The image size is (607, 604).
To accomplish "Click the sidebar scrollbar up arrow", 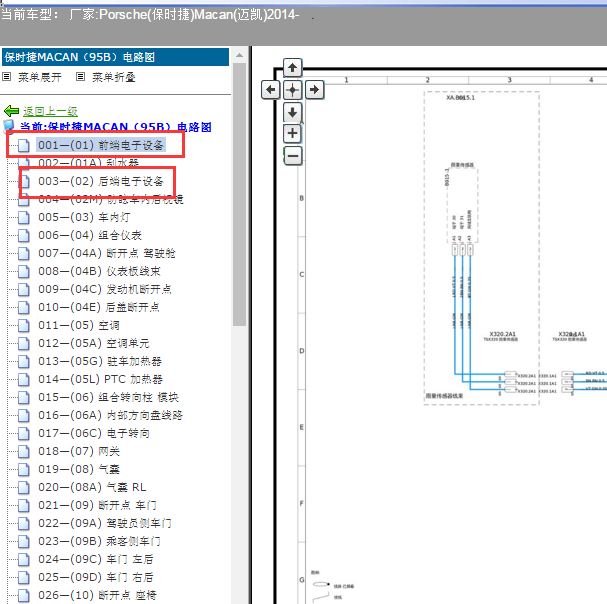I will click(x=240, y=55).
